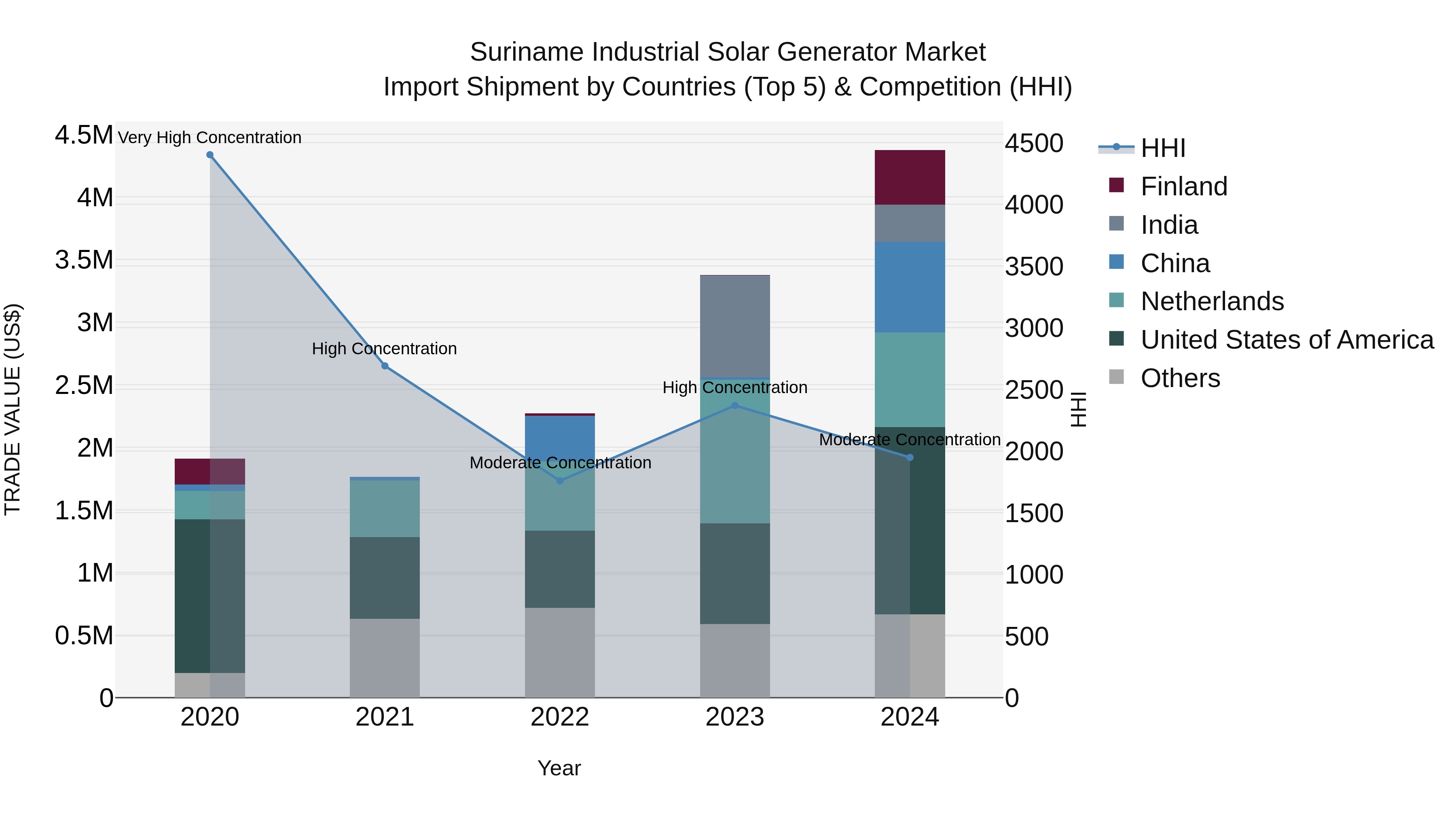Click Others segment of 2021 bar
This screenshot has height=819, width=1456.
click(x=385, y=658)
